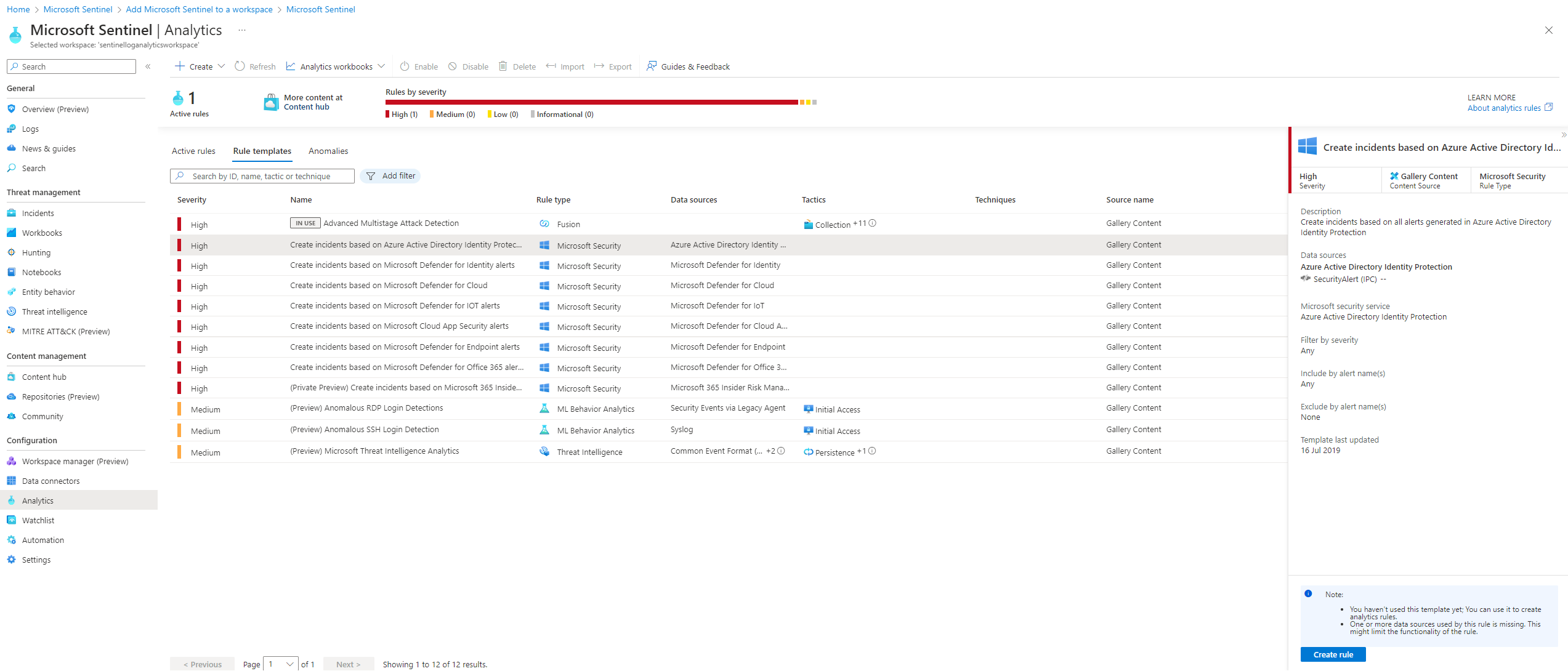This screenshot has width=1568, height=671.
Task: Open Data connectors page
Action: pos(51,481)
